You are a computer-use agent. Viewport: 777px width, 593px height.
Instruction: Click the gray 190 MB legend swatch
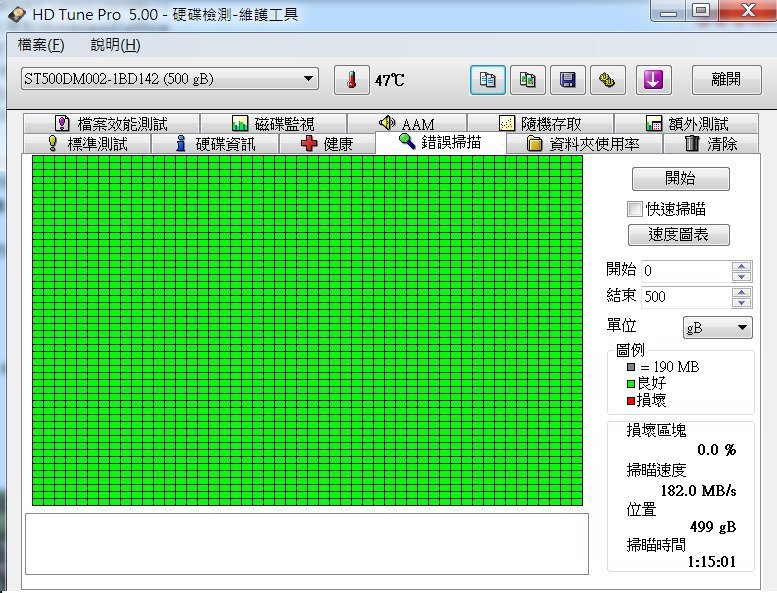631,367
